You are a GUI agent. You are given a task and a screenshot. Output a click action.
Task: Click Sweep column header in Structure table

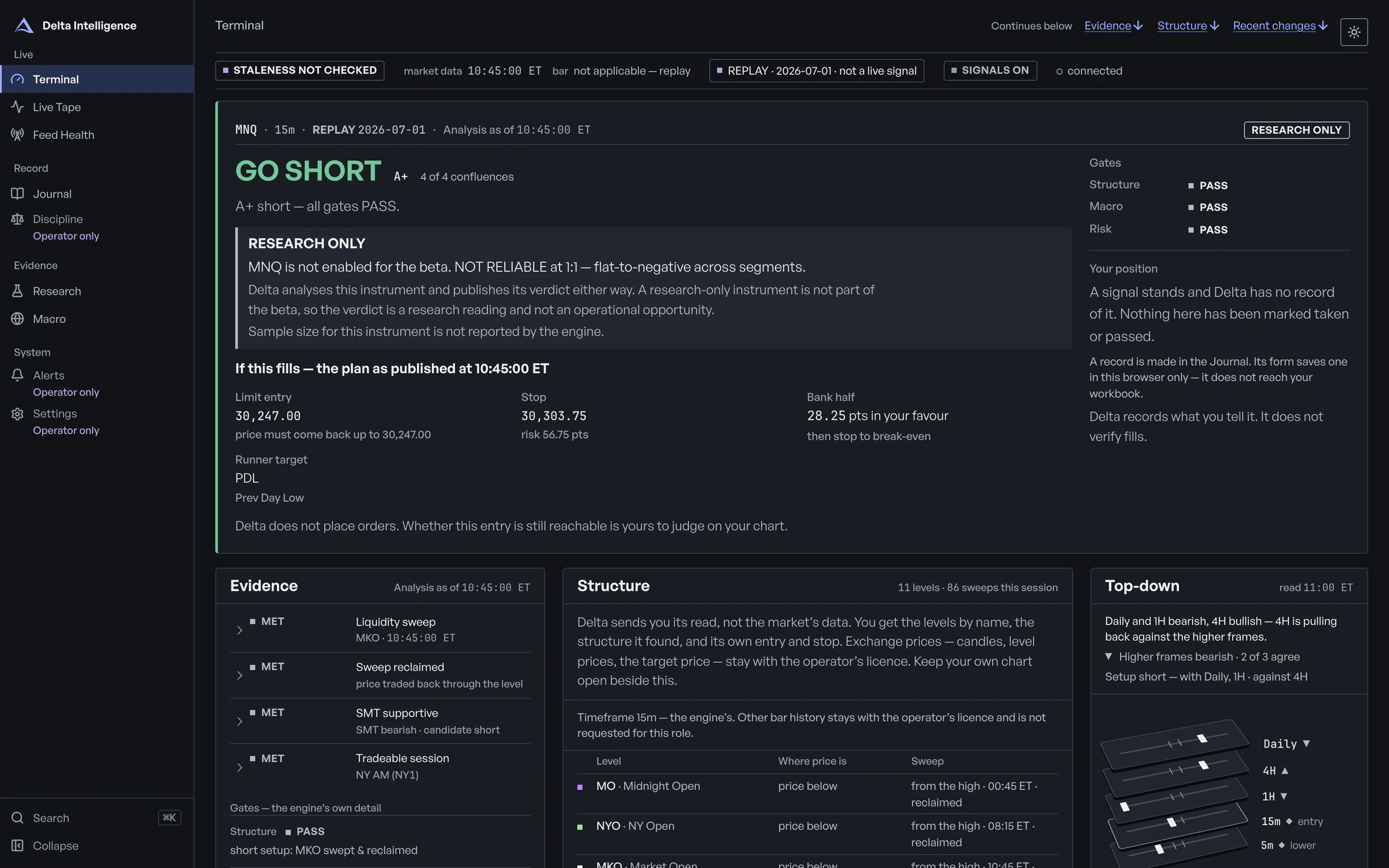pos(927,762)
